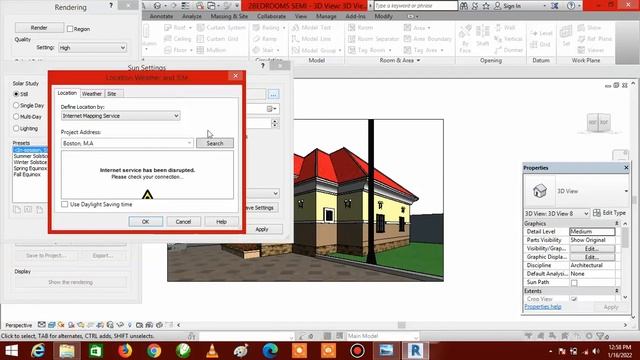This screenshot has height=360, width=640.
Task: Select the Level datum tool
Action: click(541, 33)
